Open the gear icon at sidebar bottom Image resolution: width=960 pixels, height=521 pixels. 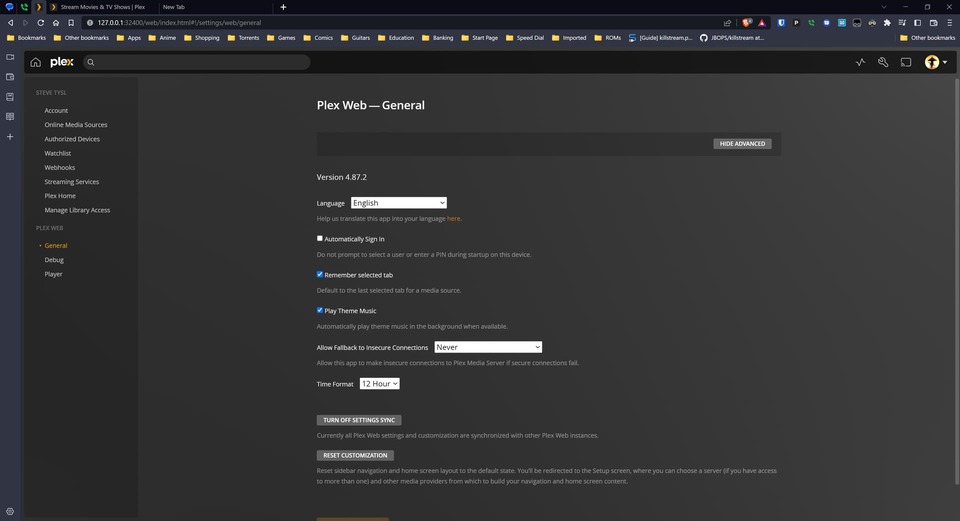[10, 511]
